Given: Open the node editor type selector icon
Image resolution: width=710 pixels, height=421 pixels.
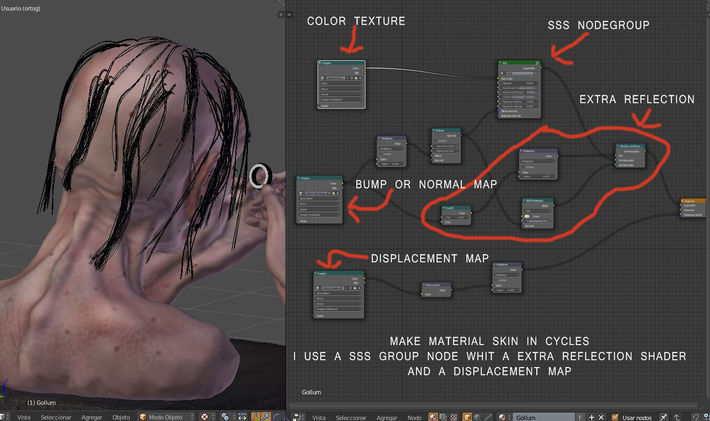Looking at the screenshot, I should 297,417.
